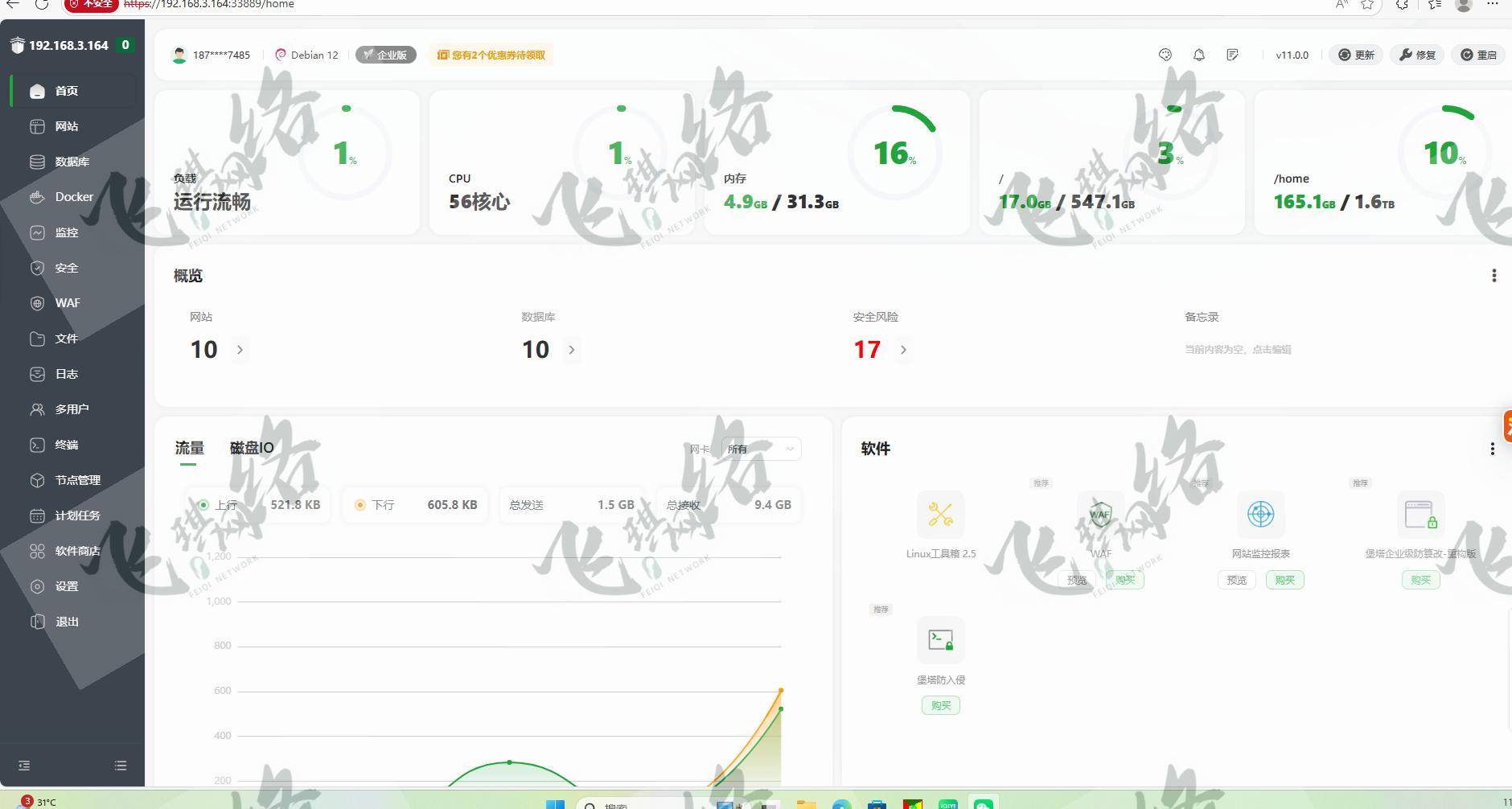The width and height of the screenshot is (1512, 809).
Task: Click the theme palette icon in header
Action: 1165,55
